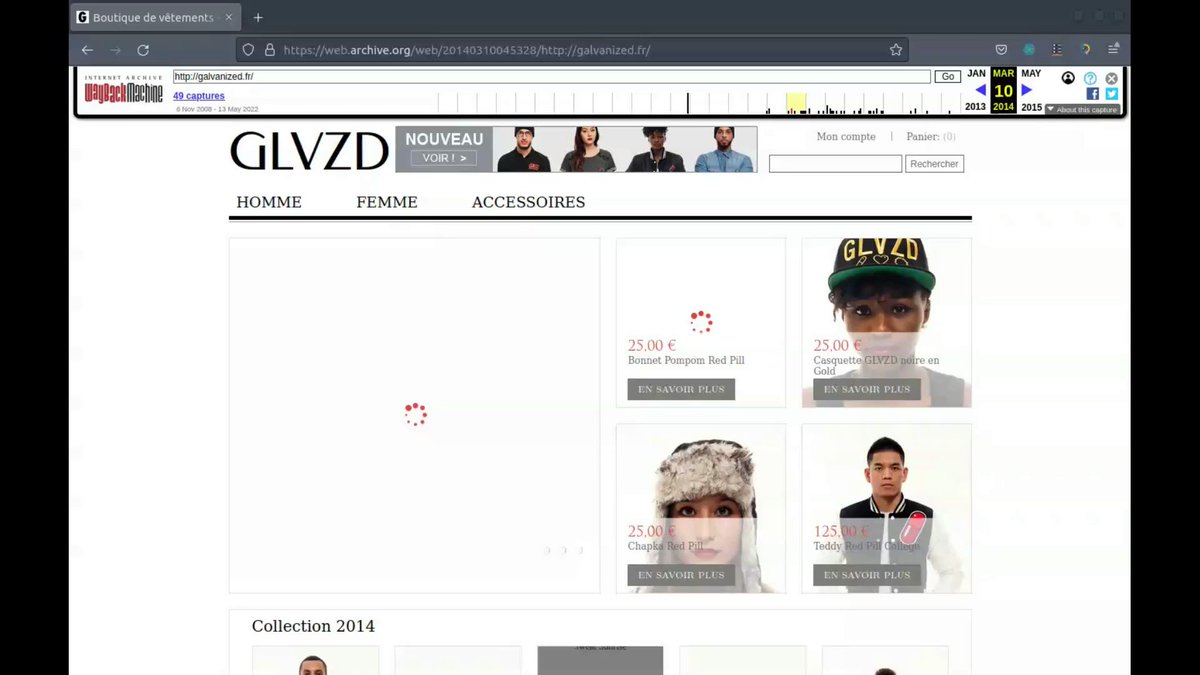Screen dimensions: 1200x675
Task: Open the ACCESSOIRES menu
Action: click(x=528, y=202)
